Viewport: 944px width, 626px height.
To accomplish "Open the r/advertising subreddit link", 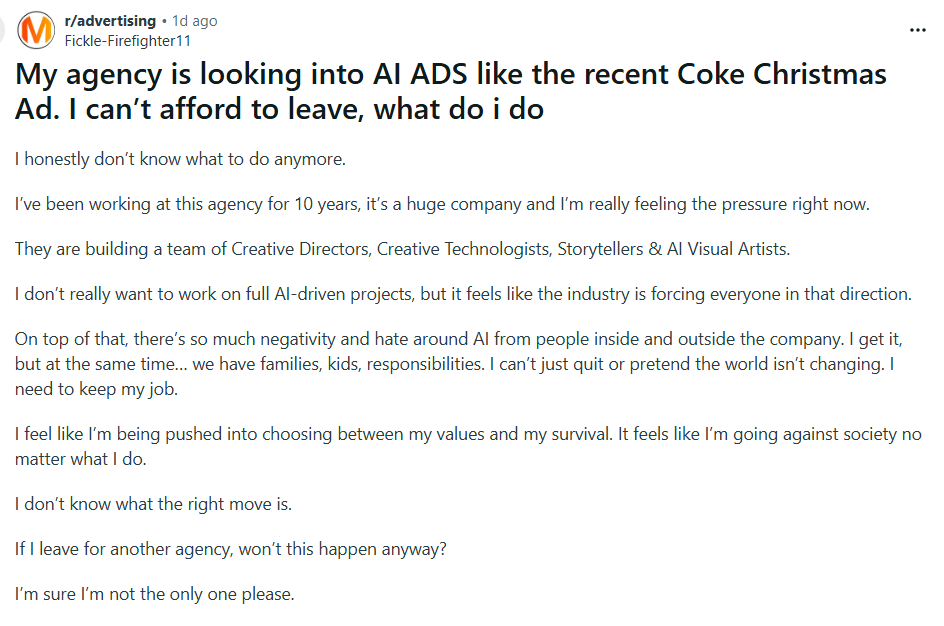I will [x=110, y=21].
